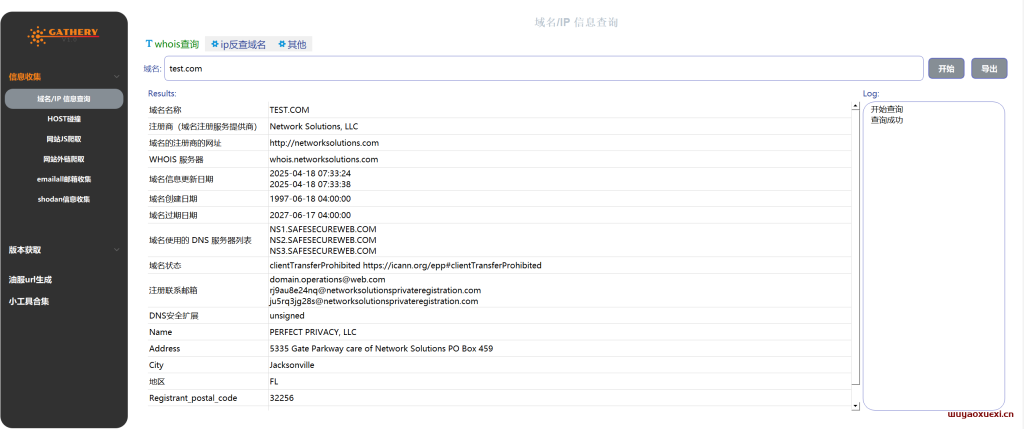
Task: Open 小工具合集 in the sidebar
Action: pyautogui.click(x=29, y=302)
